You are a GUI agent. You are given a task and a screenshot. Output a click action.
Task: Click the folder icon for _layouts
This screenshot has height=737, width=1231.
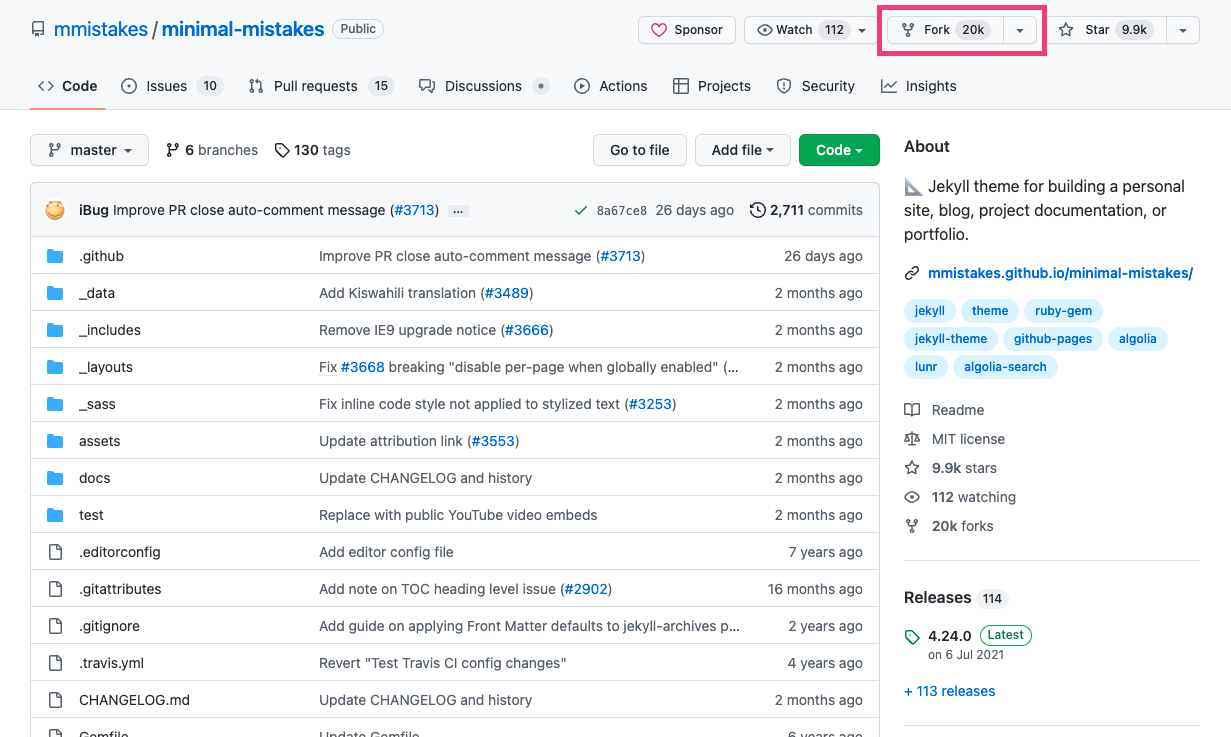pos(55,367)
